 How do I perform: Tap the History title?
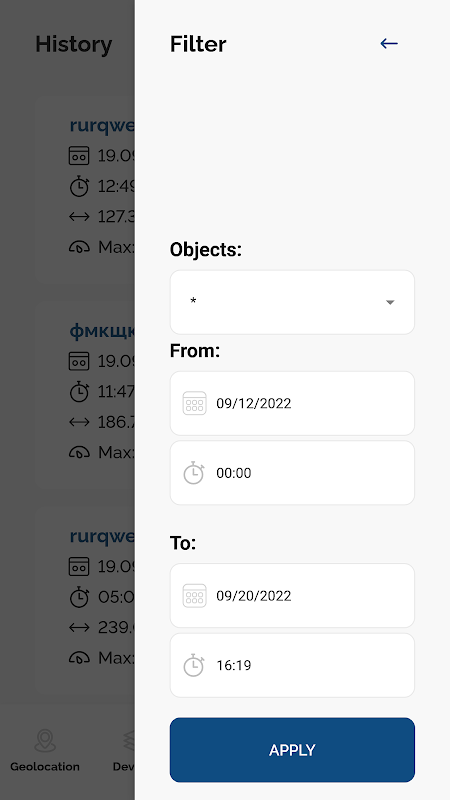click(x=73, y=44)
